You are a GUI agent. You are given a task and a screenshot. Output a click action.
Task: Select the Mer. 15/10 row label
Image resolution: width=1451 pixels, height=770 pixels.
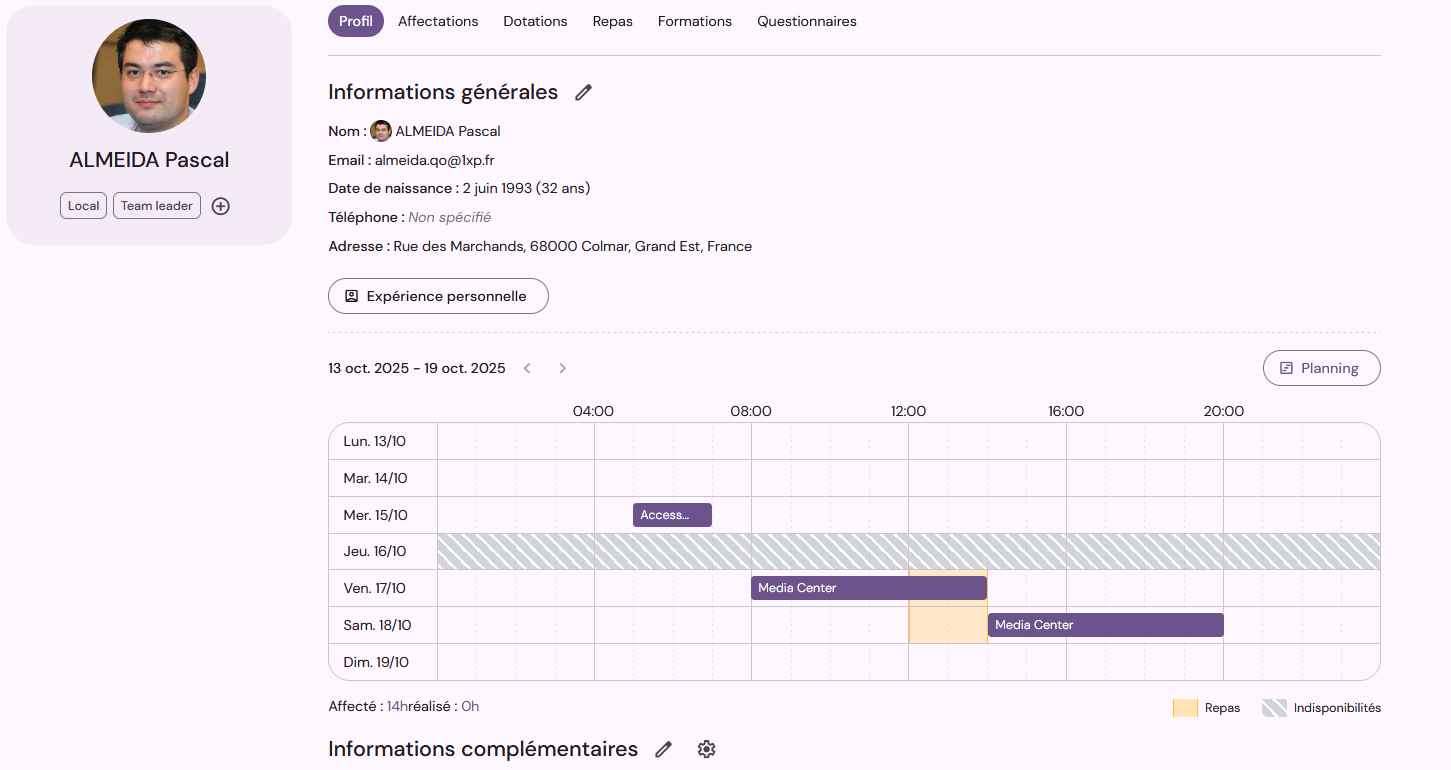click(x=375, y=515)
